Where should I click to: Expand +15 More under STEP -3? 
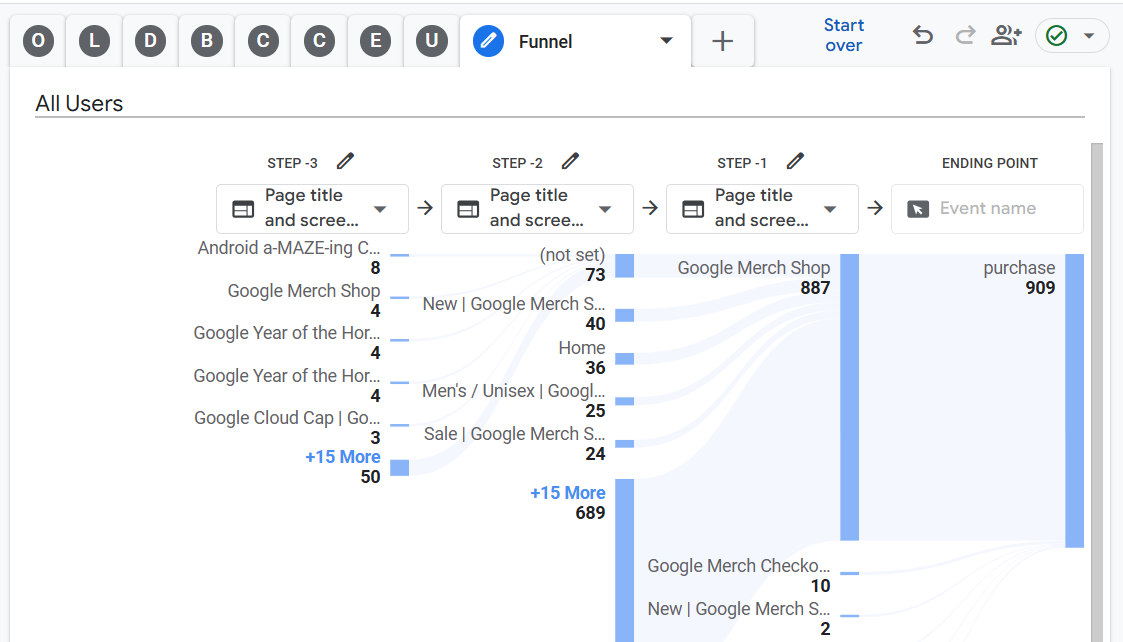(342, 457)
